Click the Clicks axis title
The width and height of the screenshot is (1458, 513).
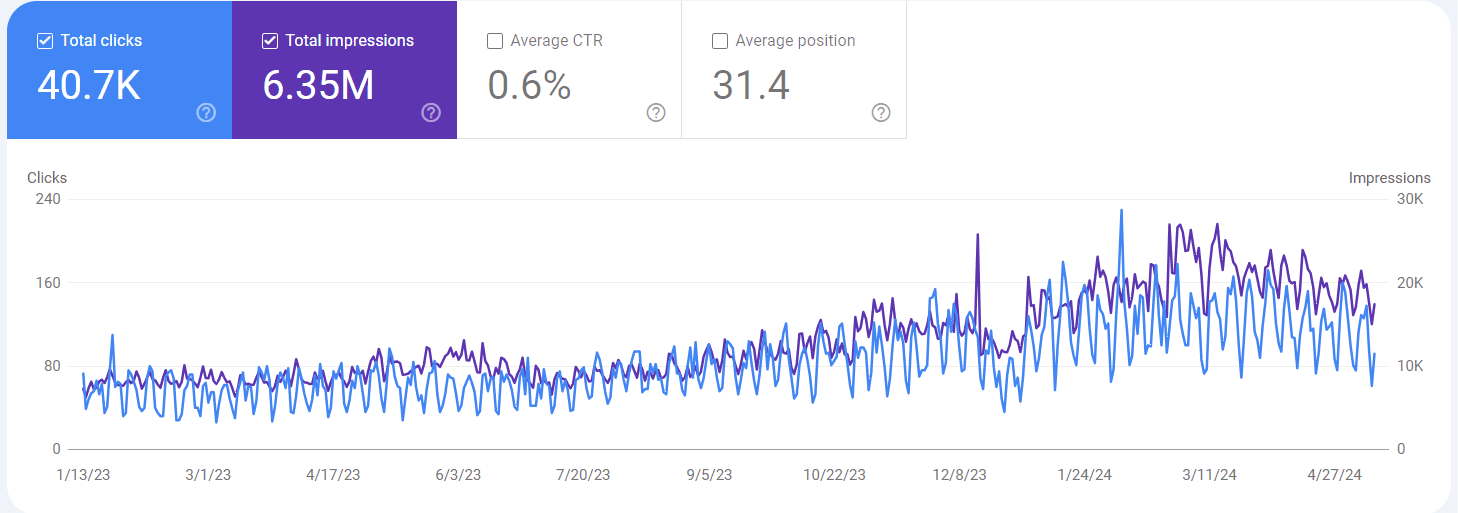click(x=47, y=178)
